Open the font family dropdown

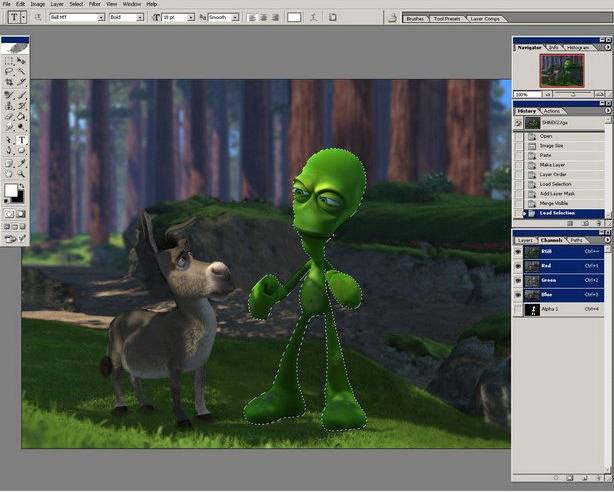coord(101,18)
